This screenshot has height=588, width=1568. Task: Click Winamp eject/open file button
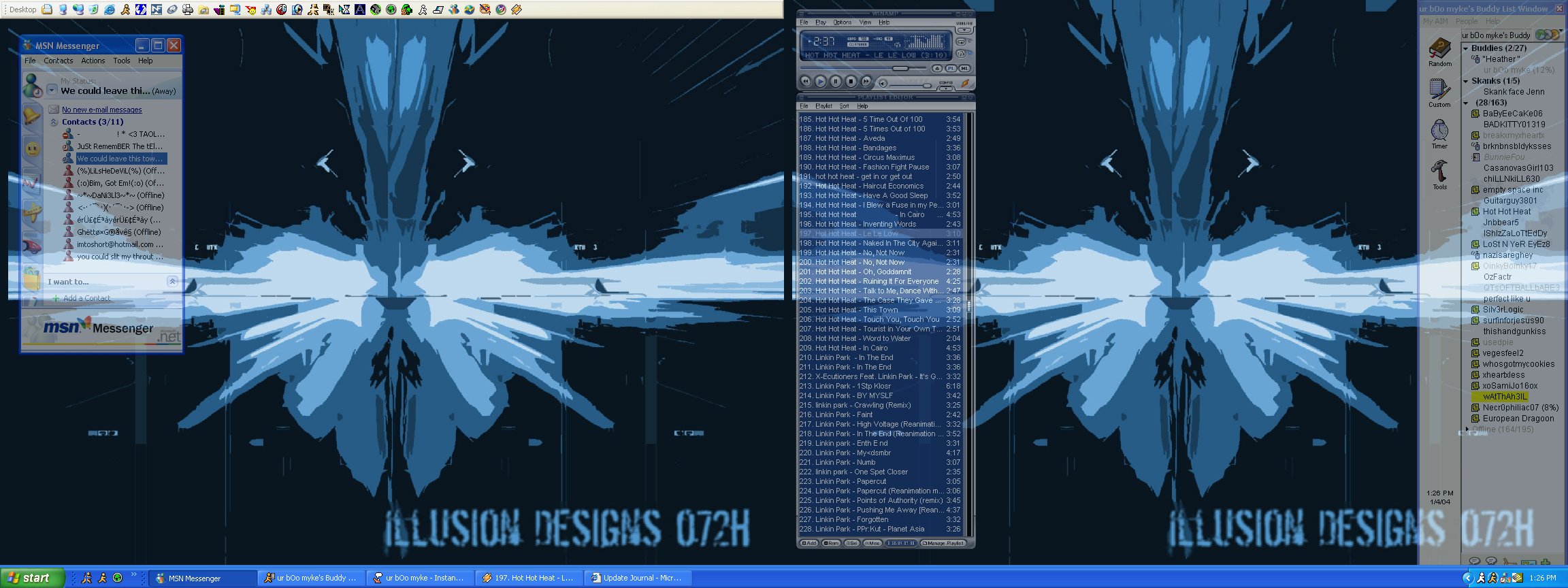[x=937, y=69]
